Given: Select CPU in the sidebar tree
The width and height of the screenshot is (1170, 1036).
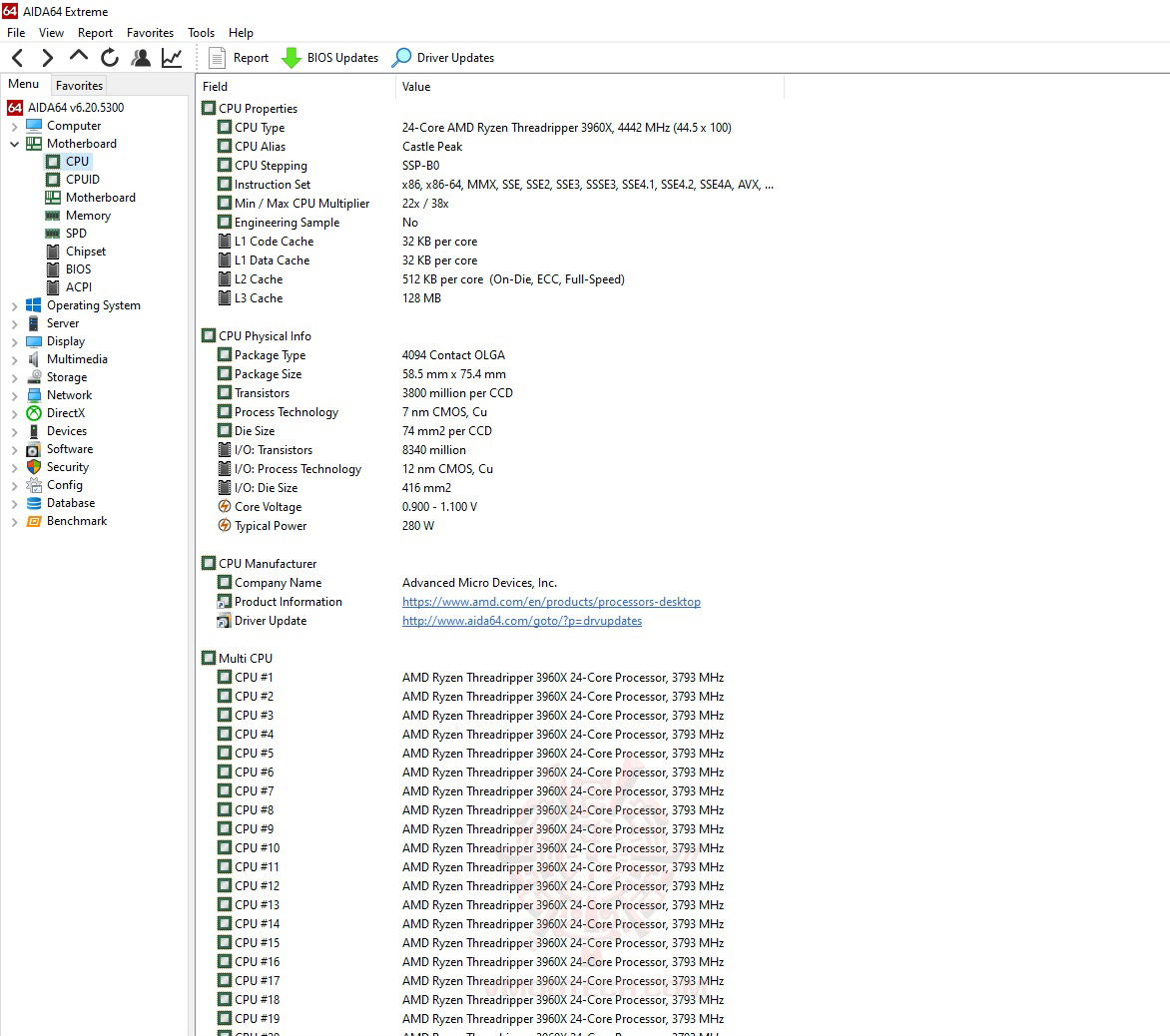Looking at the screenshot, I should tap(68, 161).
